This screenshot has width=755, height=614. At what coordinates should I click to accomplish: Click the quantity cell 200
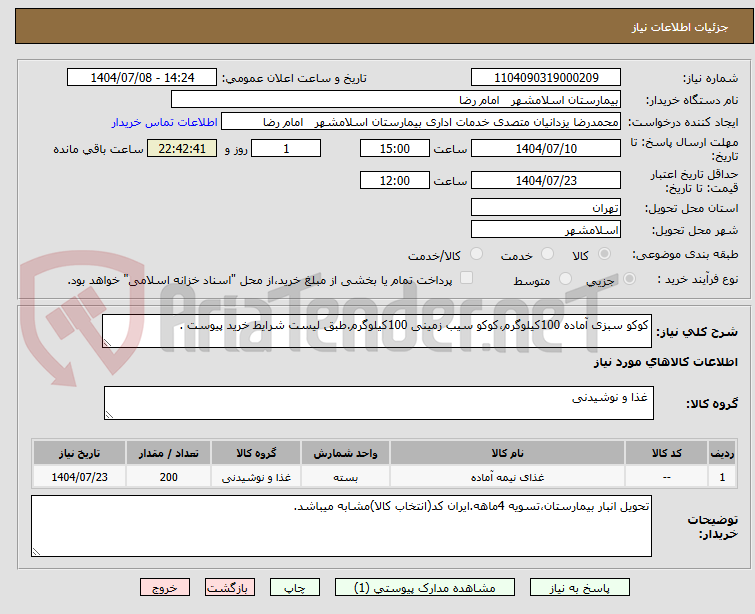point(169,477)
